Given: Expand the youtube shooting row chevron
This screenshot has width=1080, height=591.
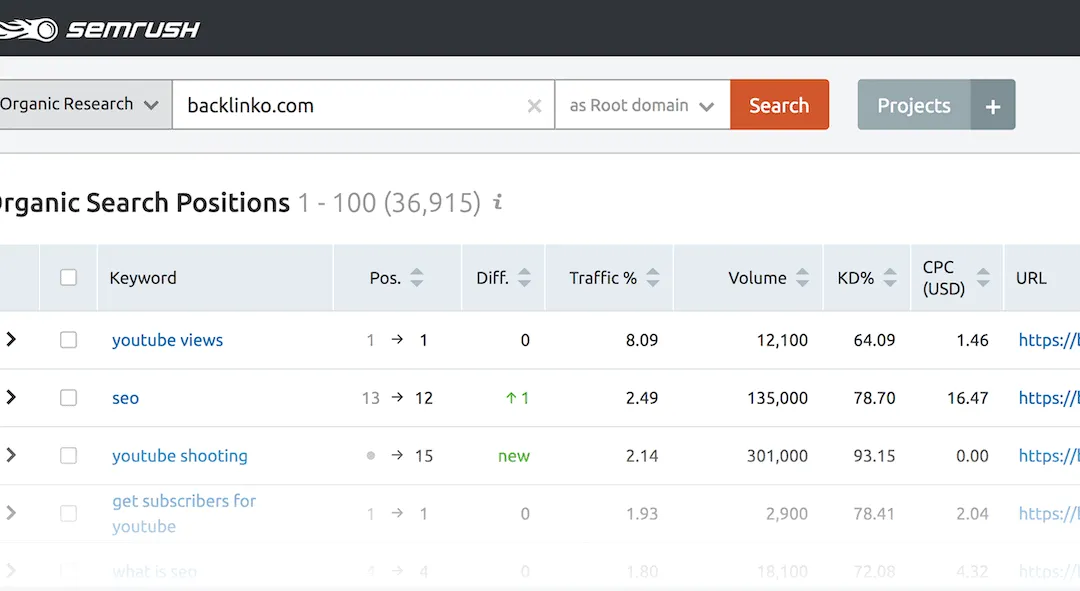Looking at the screenshot, I should [11, 455].
